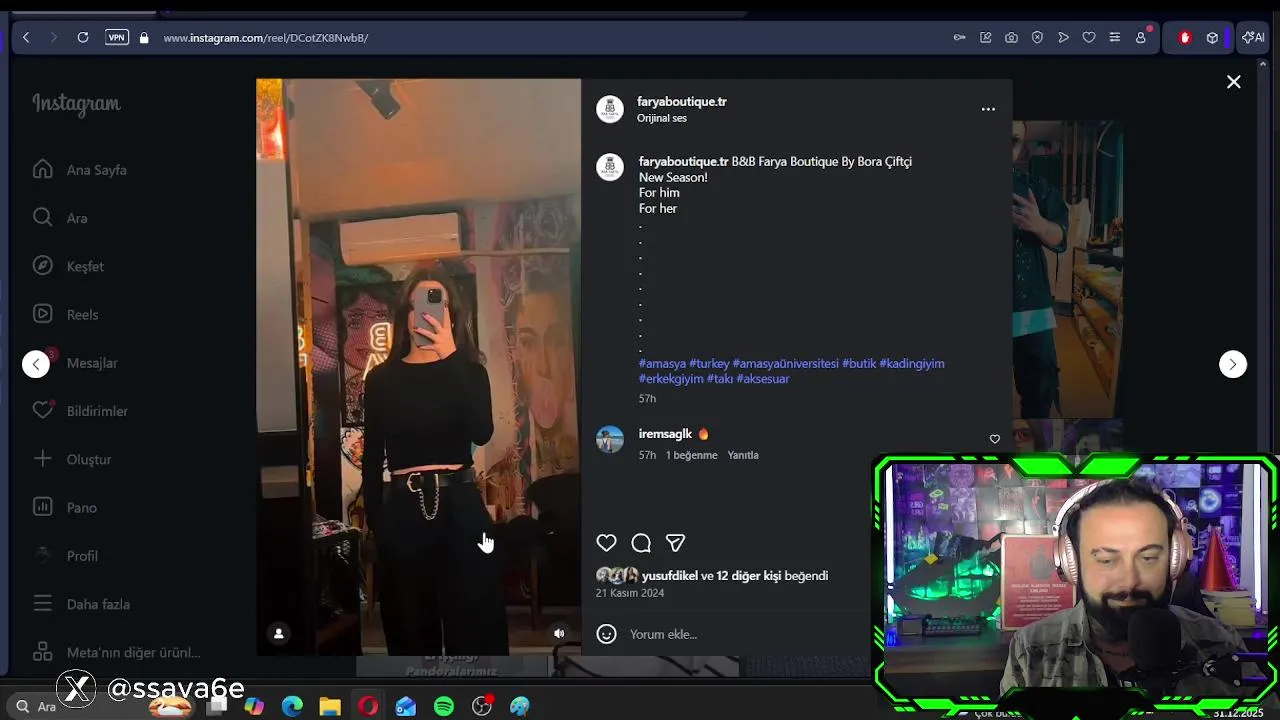Open hashtag #turkey

pyautogui.click(x=709, y=364)
